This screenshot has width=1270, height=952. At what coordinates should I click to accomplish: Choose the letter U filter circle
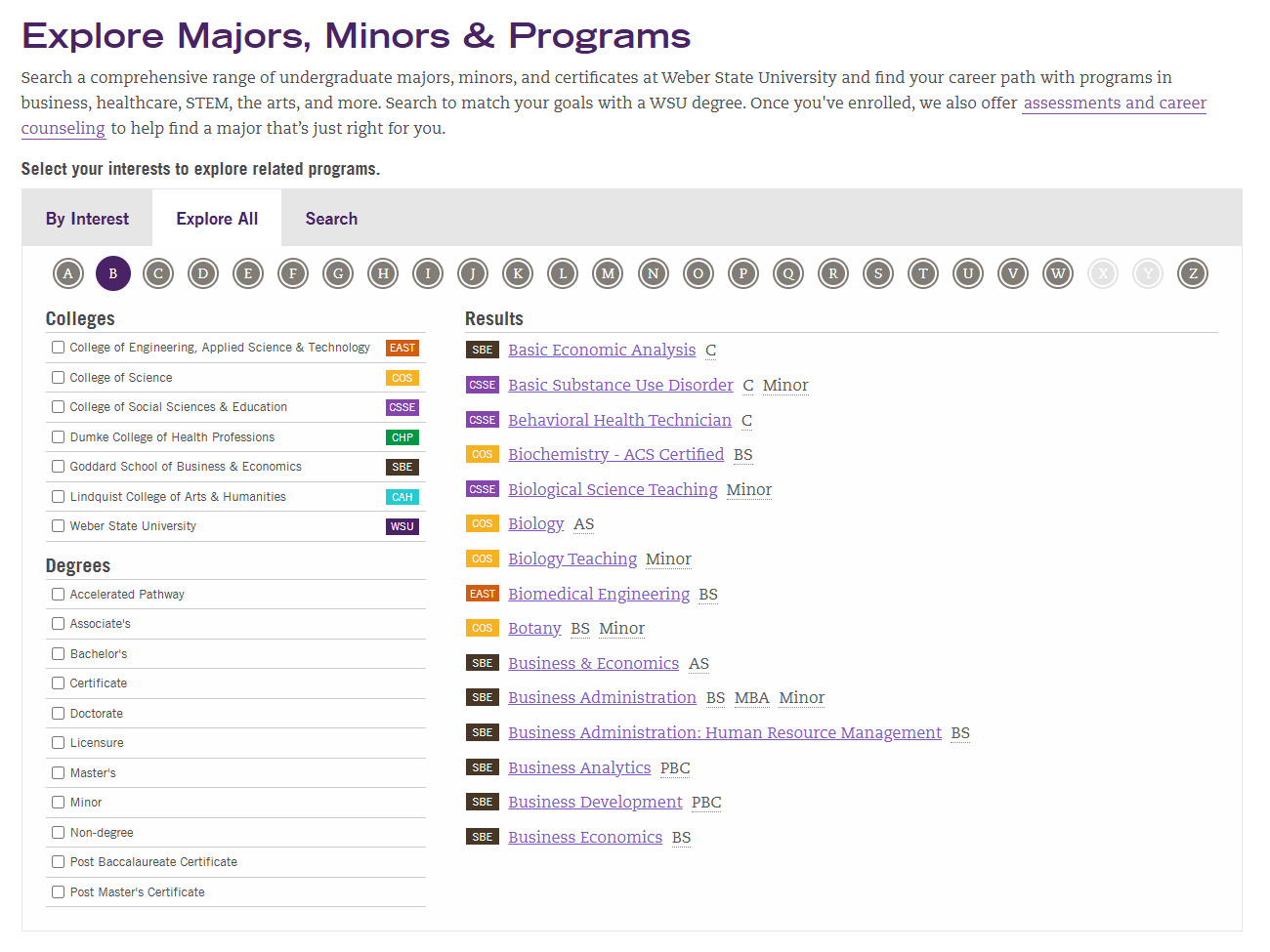click(x=968, y=273)
